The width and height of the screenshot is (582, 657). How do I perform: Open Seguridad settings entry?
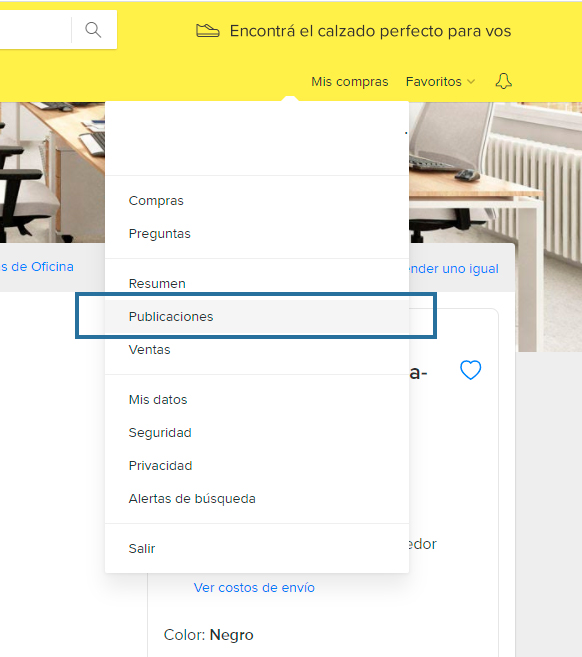257,432
